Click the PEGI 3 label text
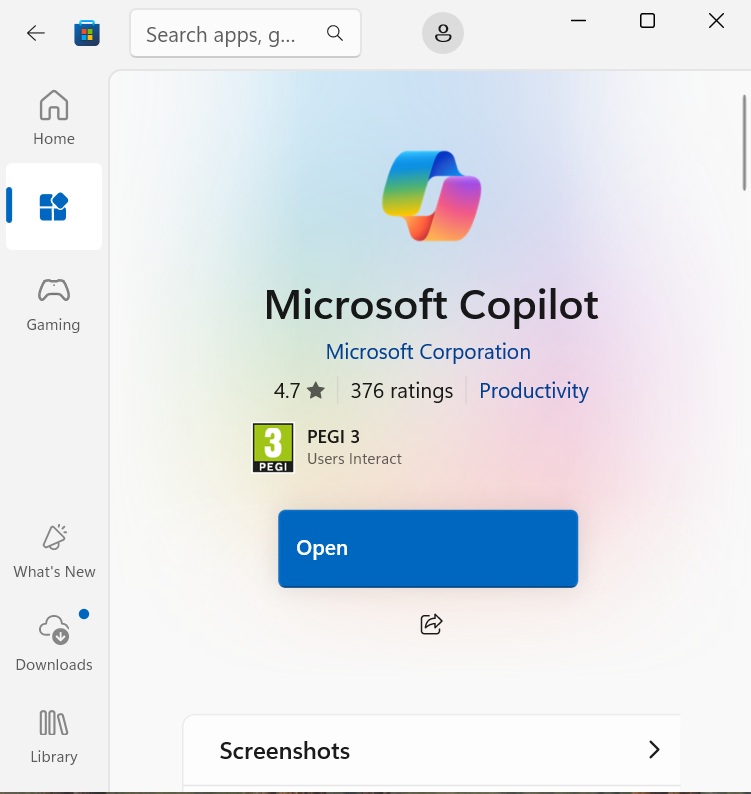 333,436
